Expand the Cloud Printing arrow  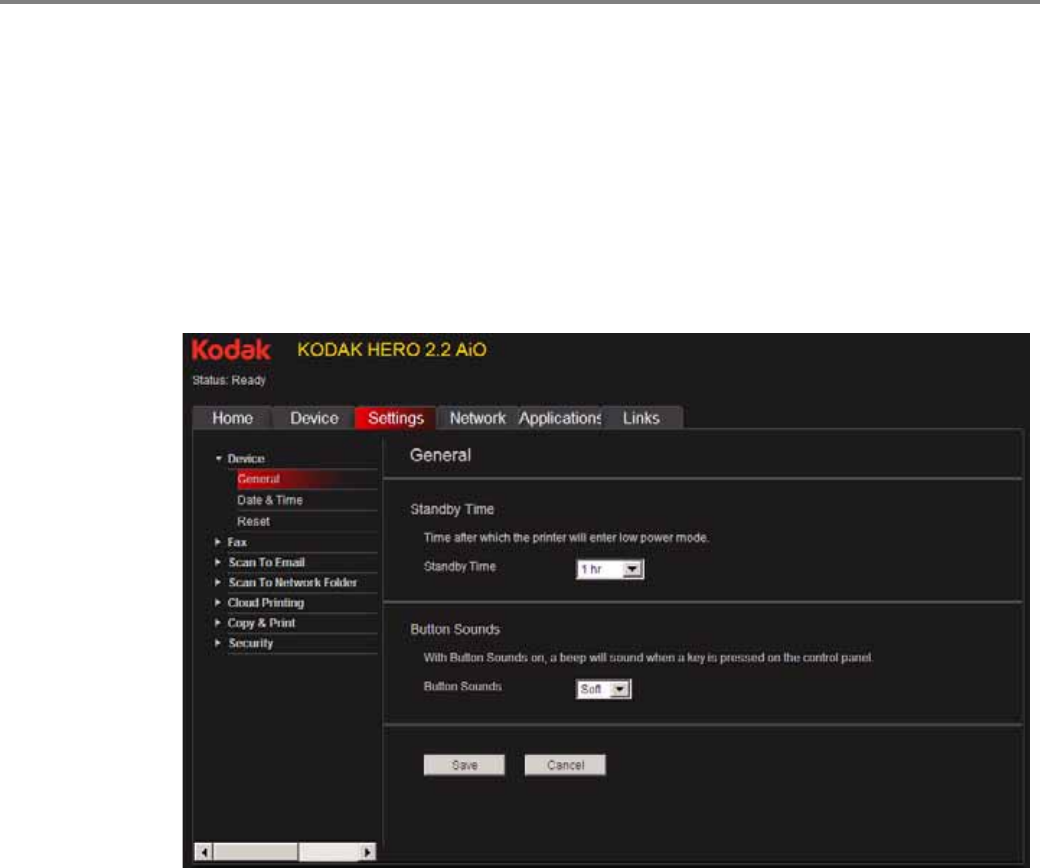click(218, 602)
